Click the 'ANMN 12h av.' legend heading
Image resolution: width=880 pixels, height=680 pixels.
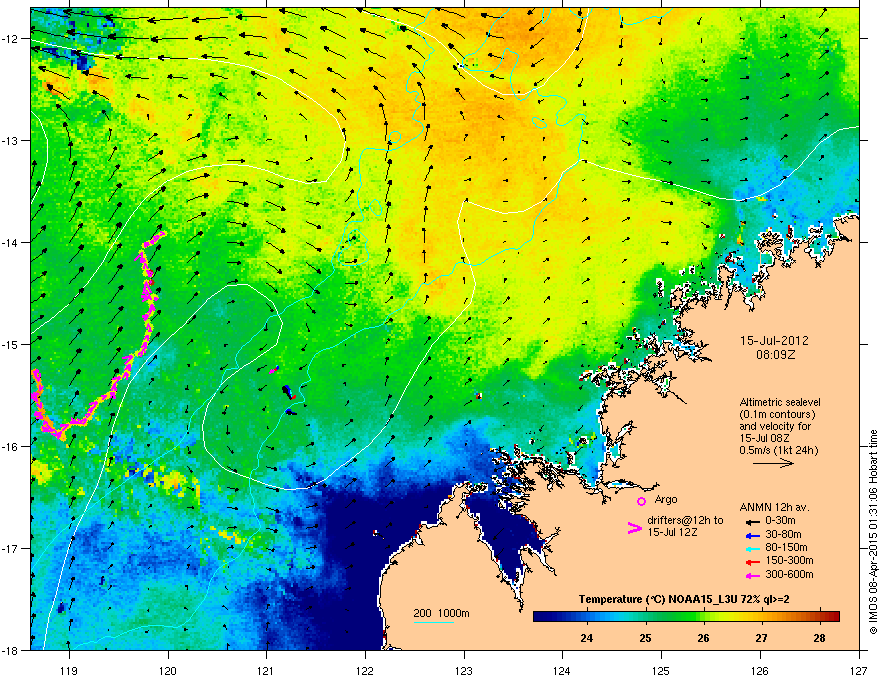point(774,507)
